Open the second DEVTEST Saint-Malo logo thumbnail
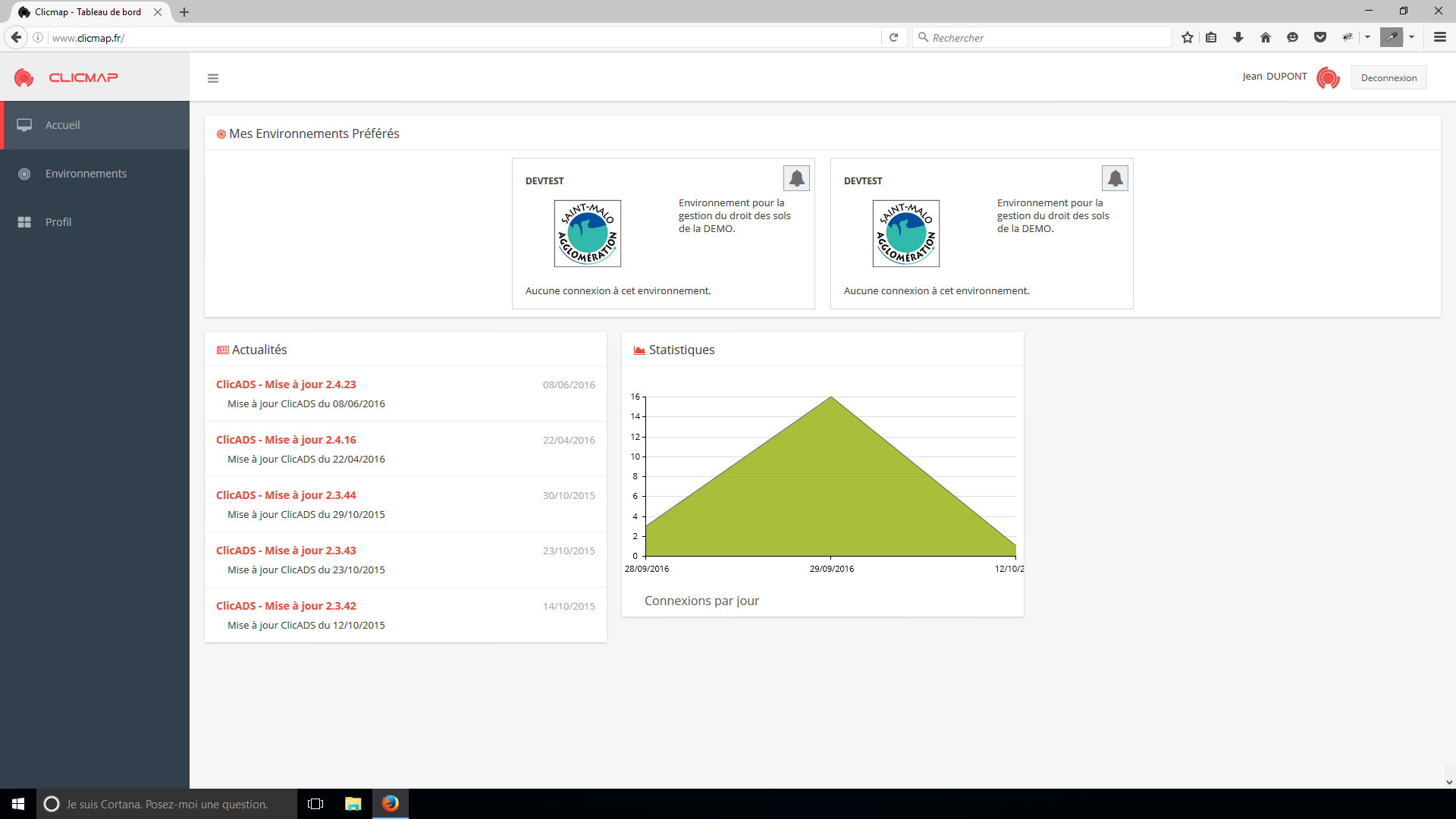The width and height of the screenshot is (1456, 819). coord(906,234)
